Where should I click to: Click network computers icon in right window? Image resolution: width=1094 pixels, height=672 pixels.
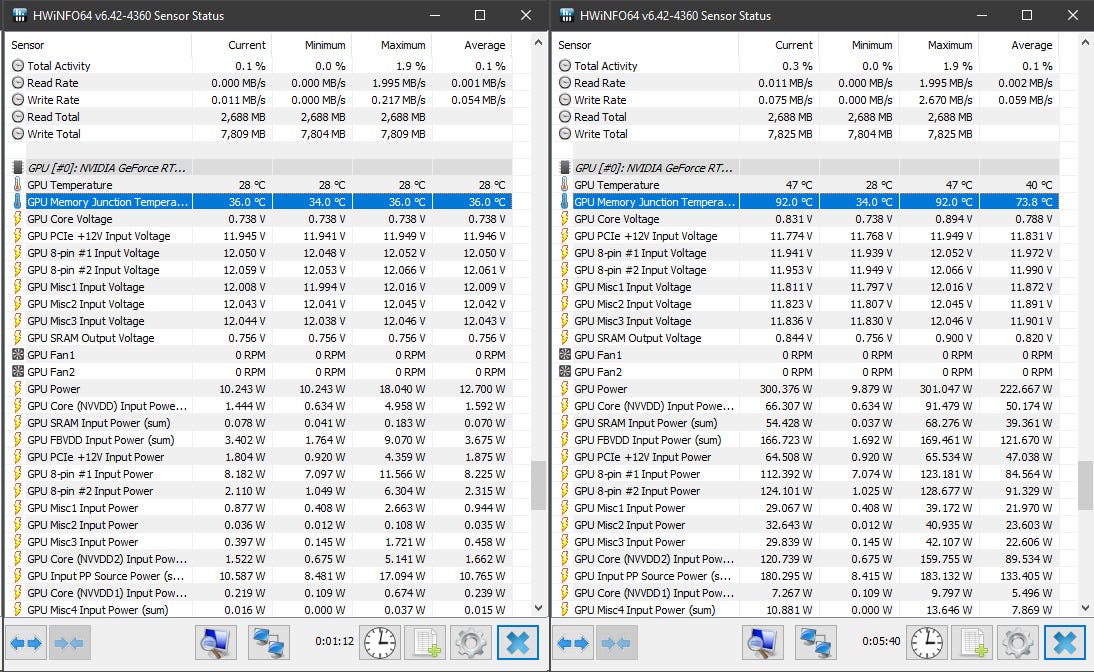(x=816, y=642)
